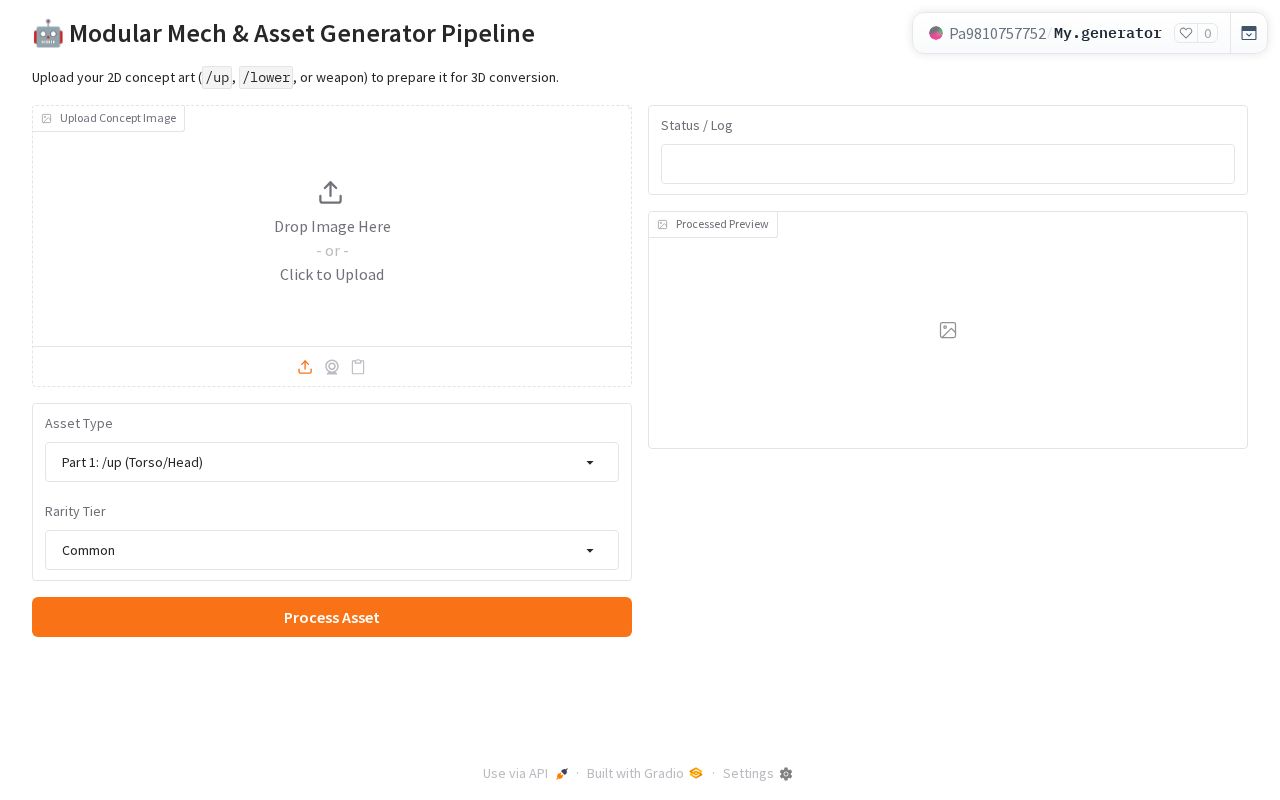
Task: Open the Pa9810757752 profile link
Action: 997,33
